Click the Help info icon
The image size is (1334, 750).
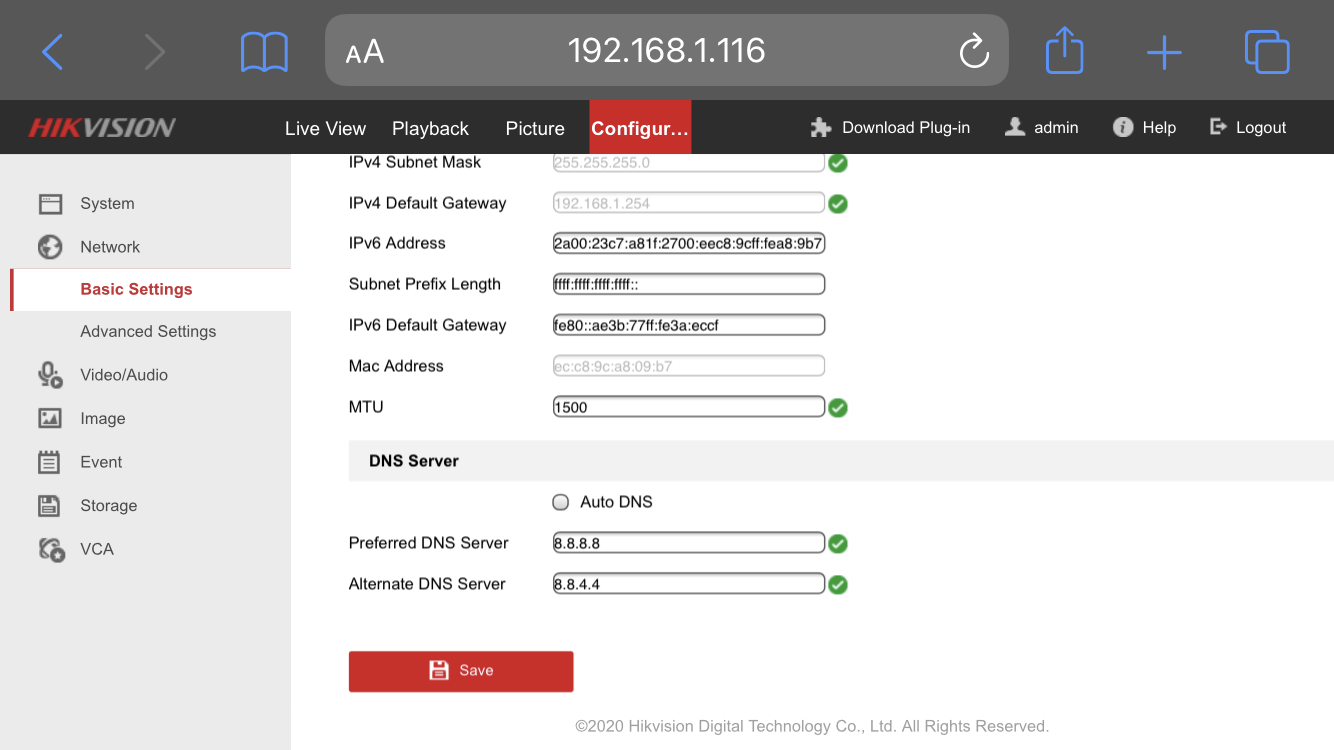[1123, 128]
